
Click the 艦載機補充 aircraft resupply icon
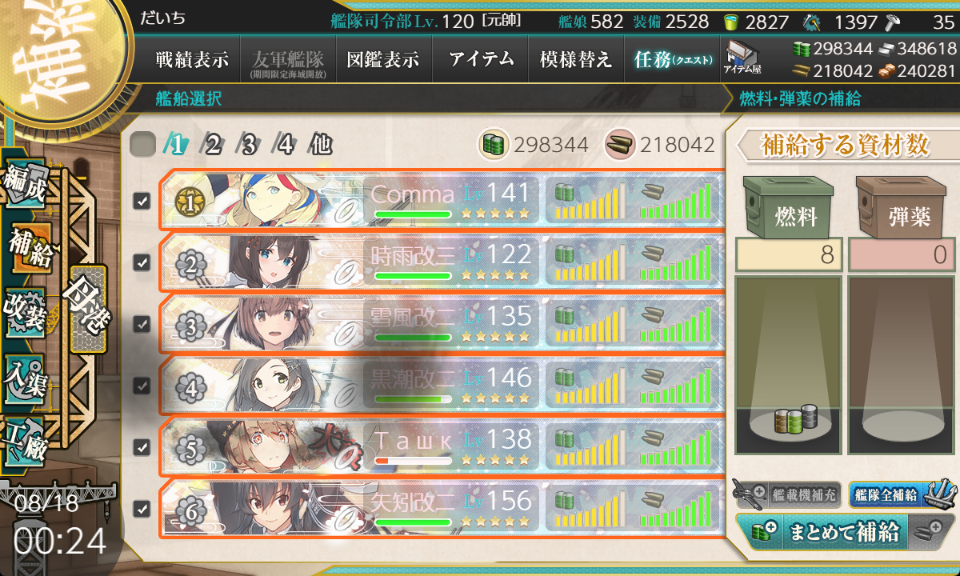pos(786,494)
